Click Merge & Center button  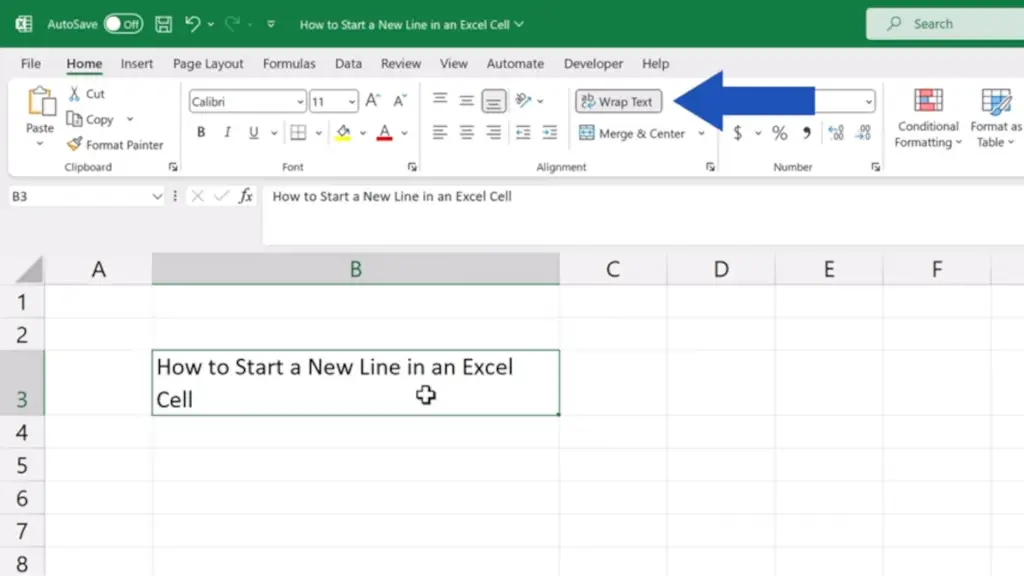click(632, 133)
